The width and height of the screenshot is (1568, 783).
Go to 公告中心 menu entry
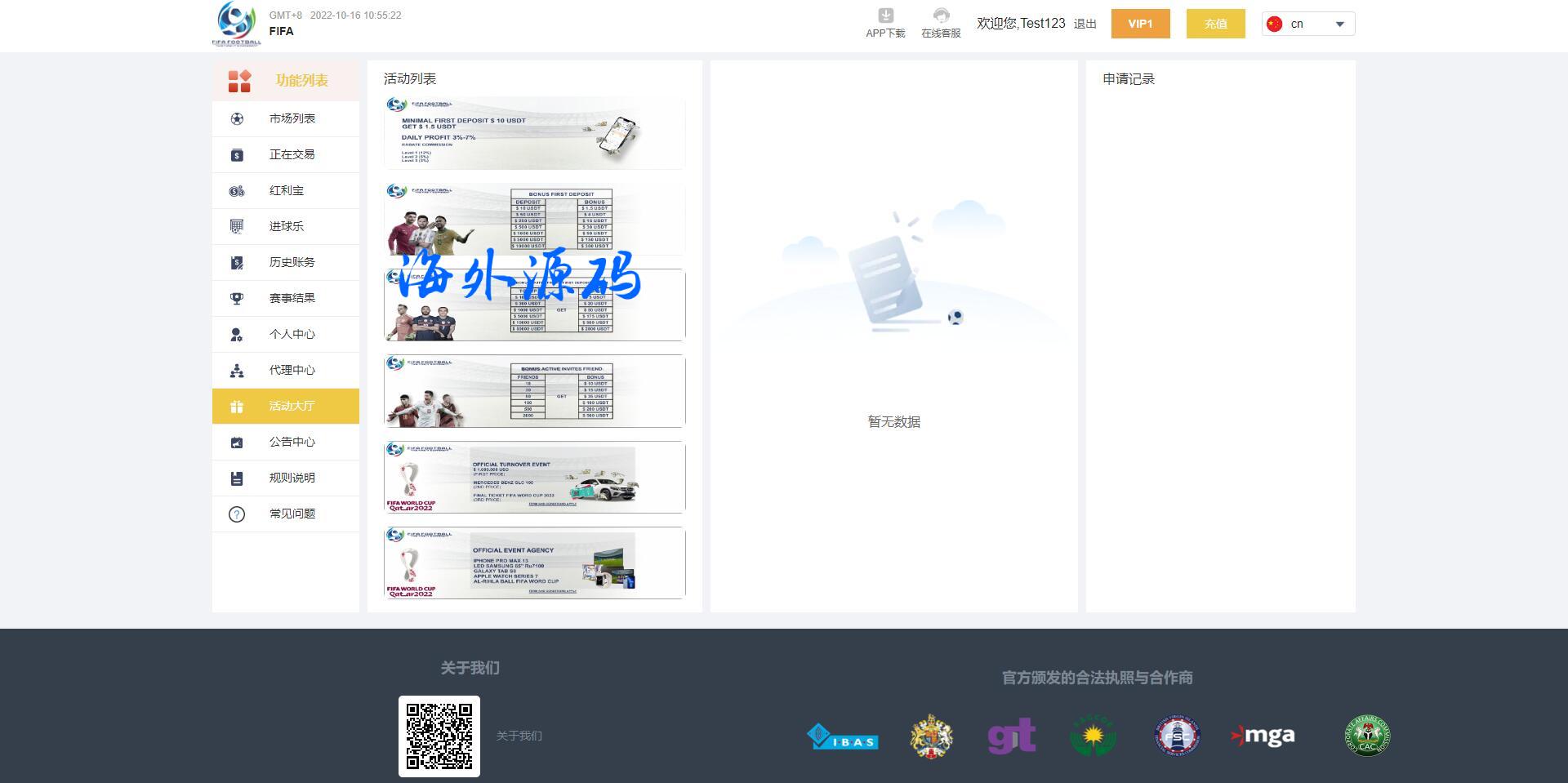coord(292,443)
